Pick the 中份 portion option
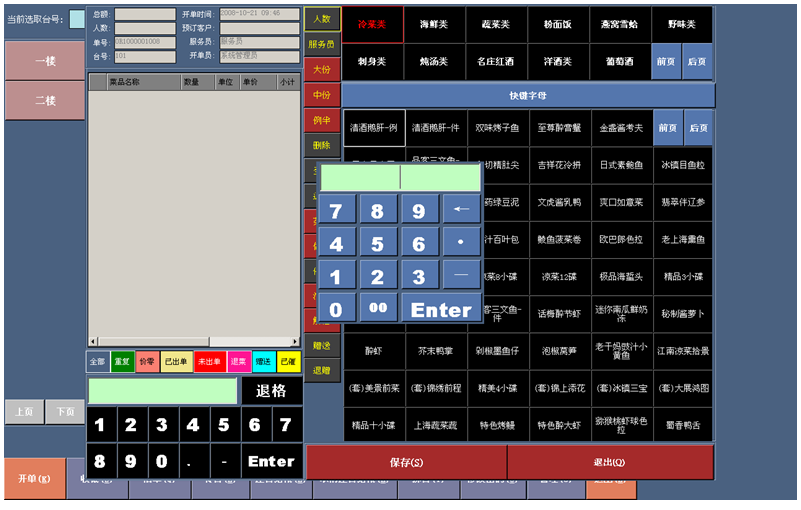This screenshot has width=801, height=510. (322, 95)
